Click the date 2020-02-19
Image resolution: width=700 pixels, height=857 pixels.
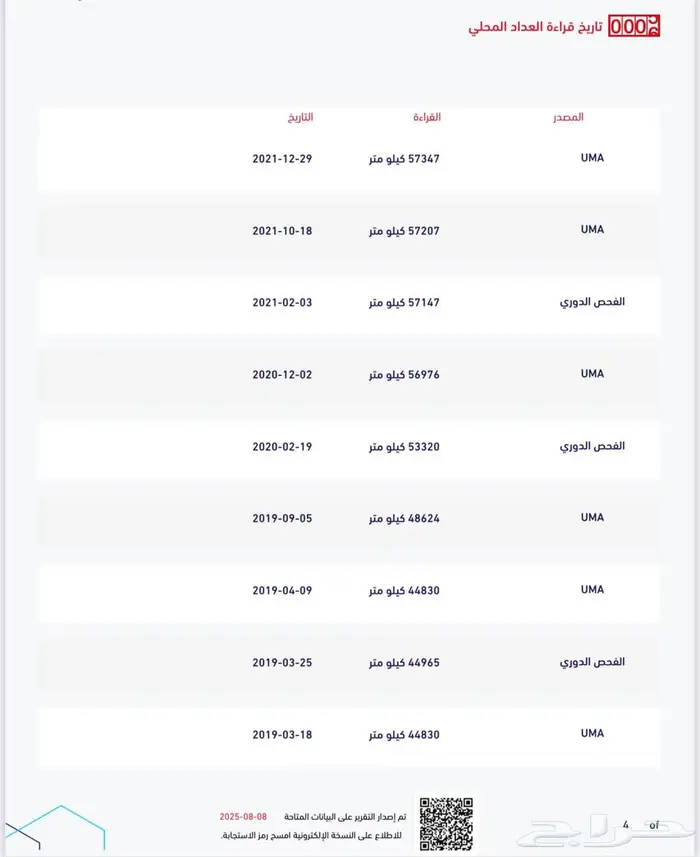tap(282, 447)
